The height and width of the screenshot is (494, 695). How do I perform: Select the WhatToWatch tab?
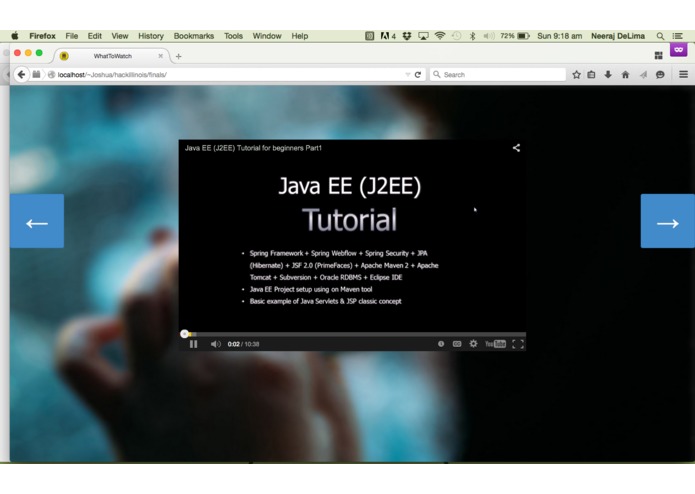[113, 56]
